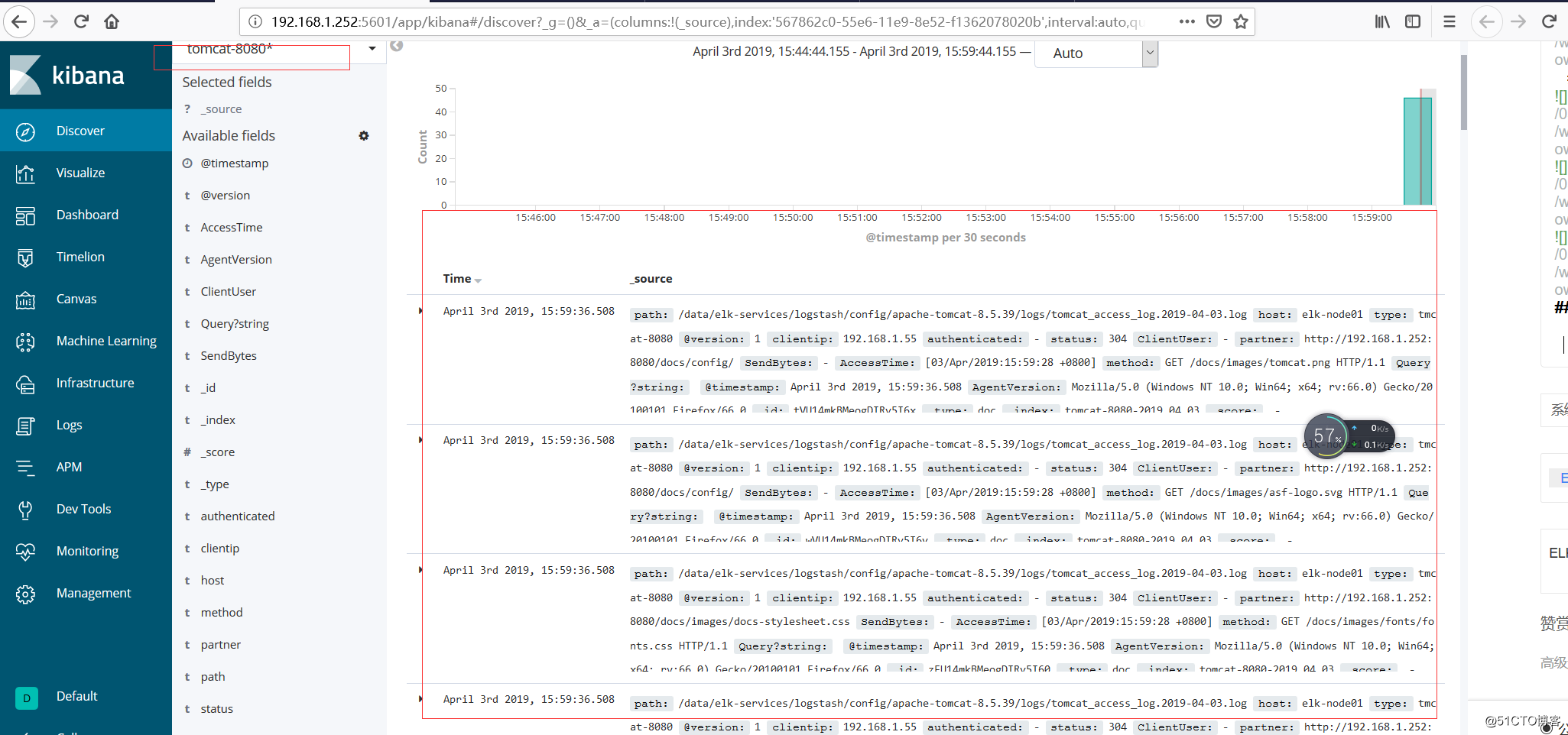
Task: Expand the asf-logo.svg log entry row
Action: pos(420,440)
